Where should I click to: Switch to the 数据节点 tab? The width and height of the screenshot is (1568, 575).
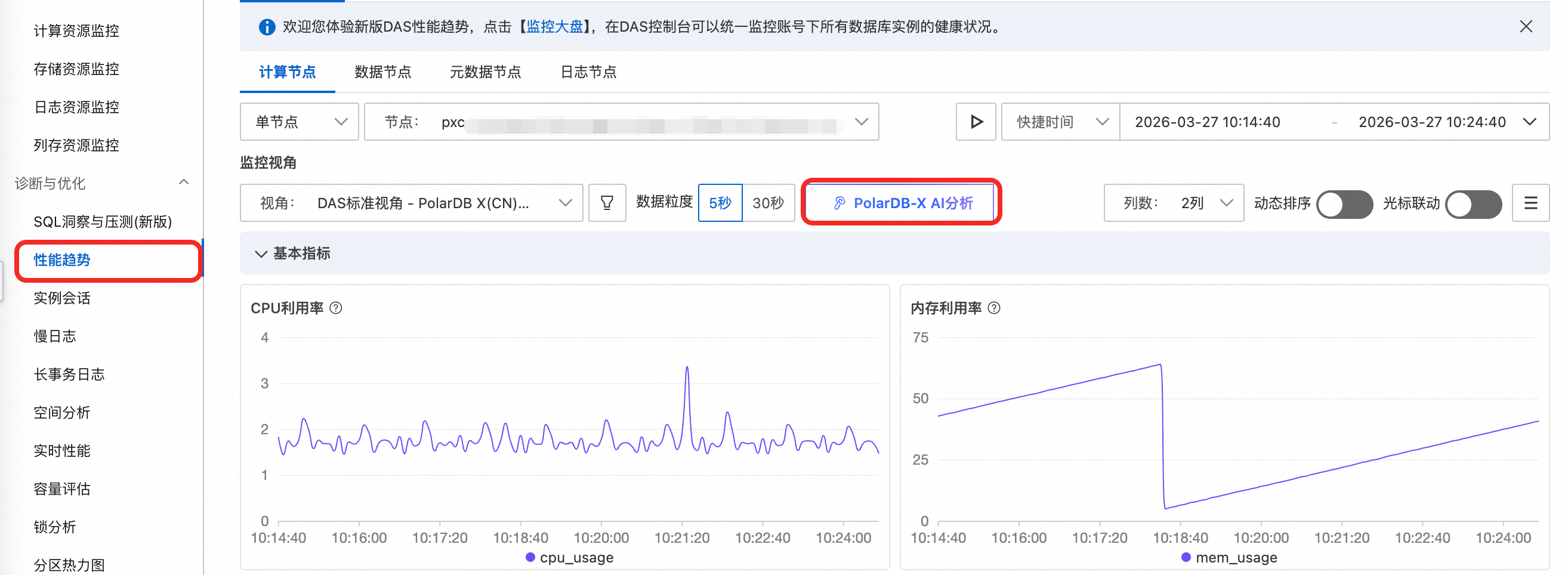tap(383, 72)
